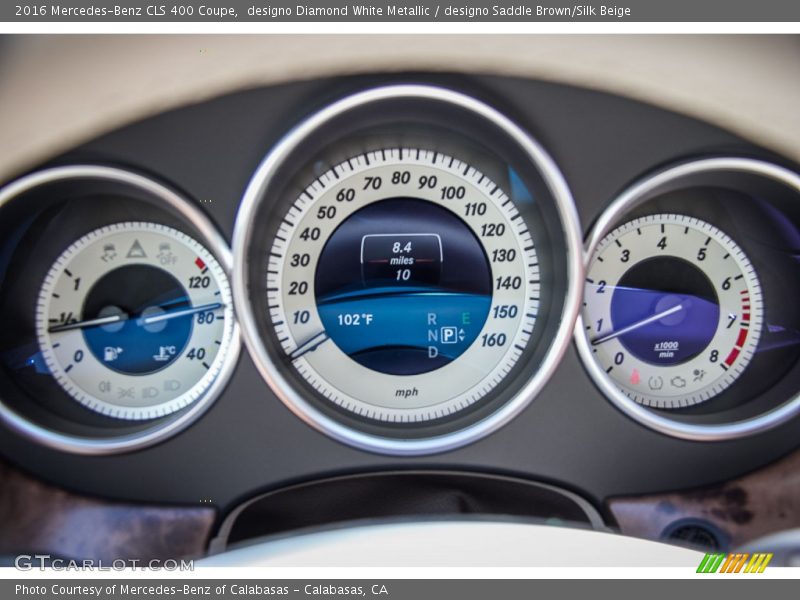The height and width of the screenshot is (600, 800).
Task: Click the gear selector up/down arrows
Action: (462, 335)
